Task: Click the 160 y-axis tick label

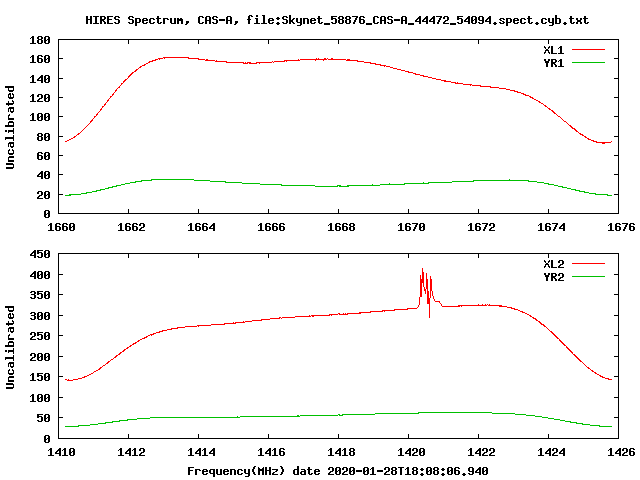Action: (40, 60)
